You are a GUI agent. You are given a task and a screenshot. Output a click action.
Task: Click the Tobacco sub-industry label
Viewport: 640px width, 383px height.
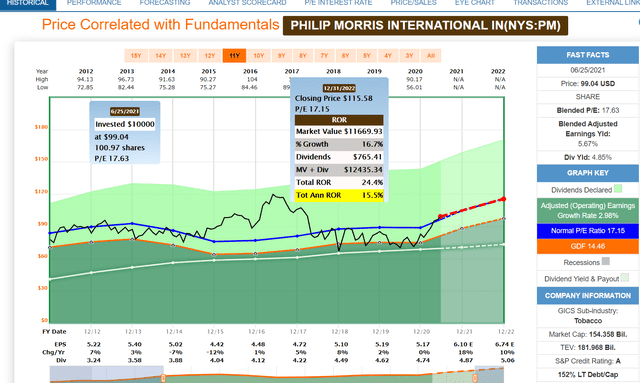(x=588, y=321)
